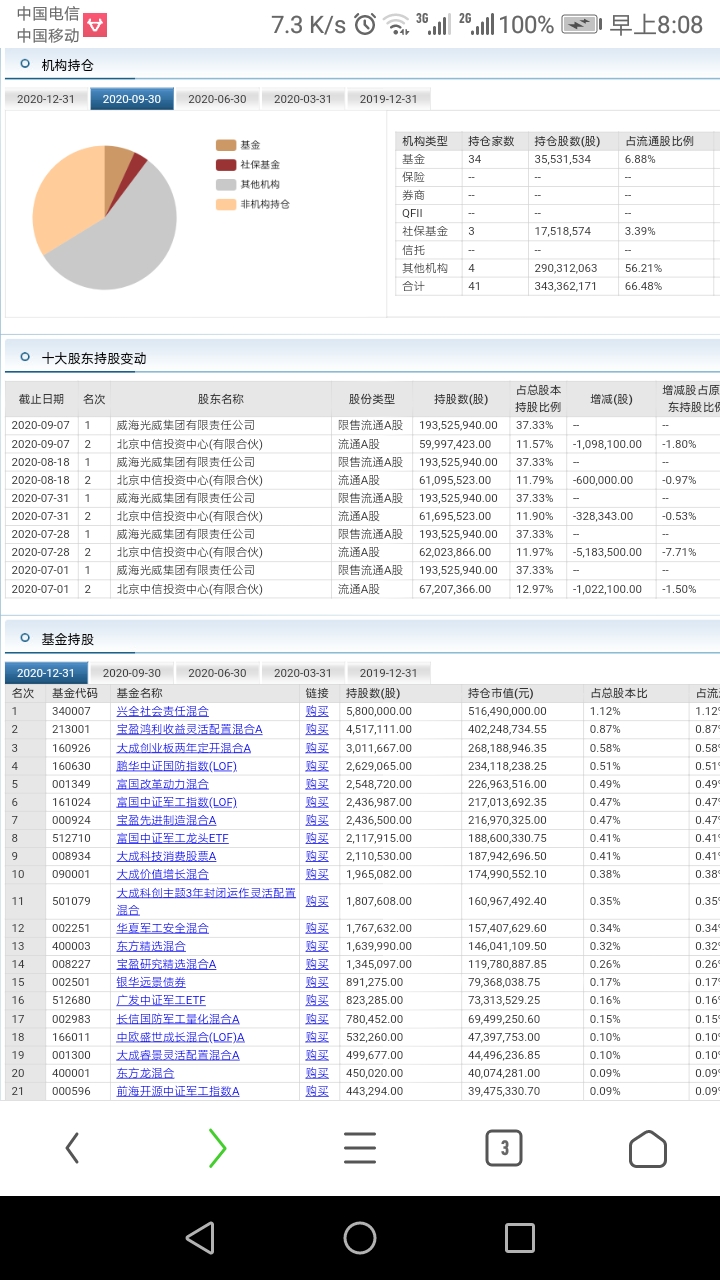The height and width of the screenshot is (1280, 720).
Task: Select 2020-03-31 tab under 机构持仓
Action: 303,99
